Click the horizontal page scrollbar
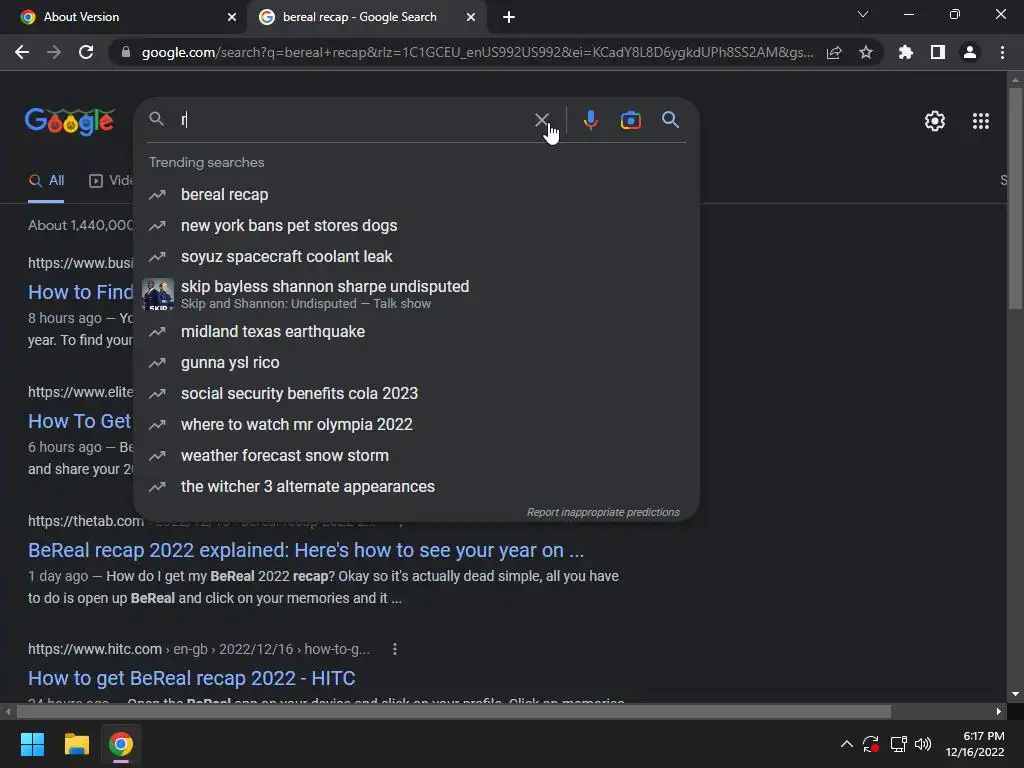This screenshot has height=768, width=1024. pyautogui.click(x=453, y=711)
